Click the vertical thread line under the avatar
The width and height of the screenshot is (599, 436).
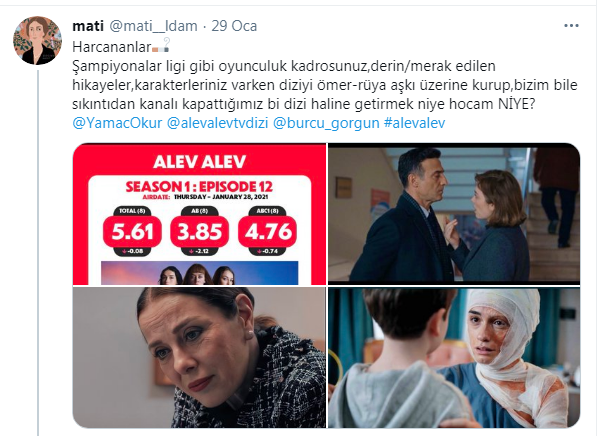38,252
